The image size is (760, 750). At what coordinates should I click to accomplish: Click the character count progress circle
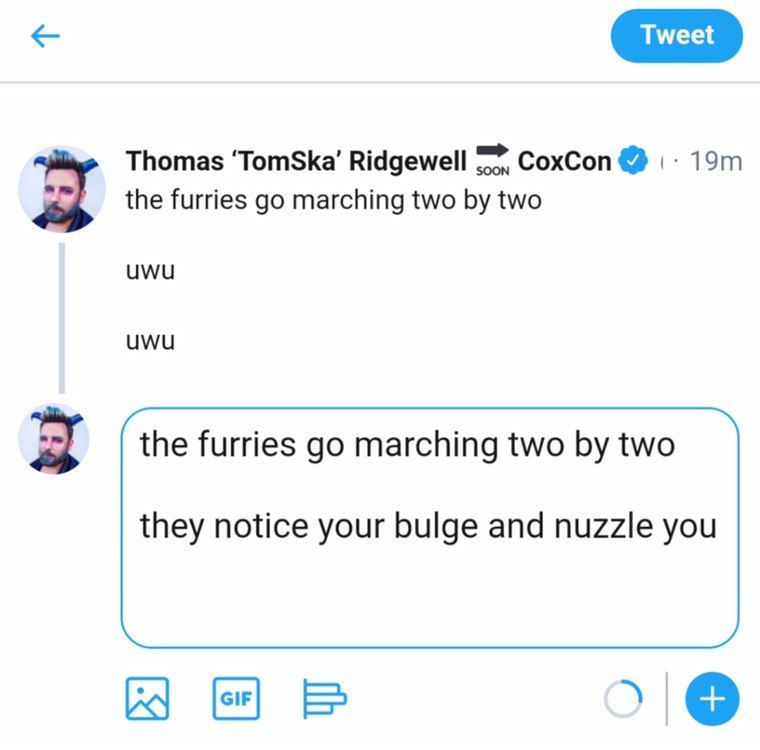(x=622, y=696)
